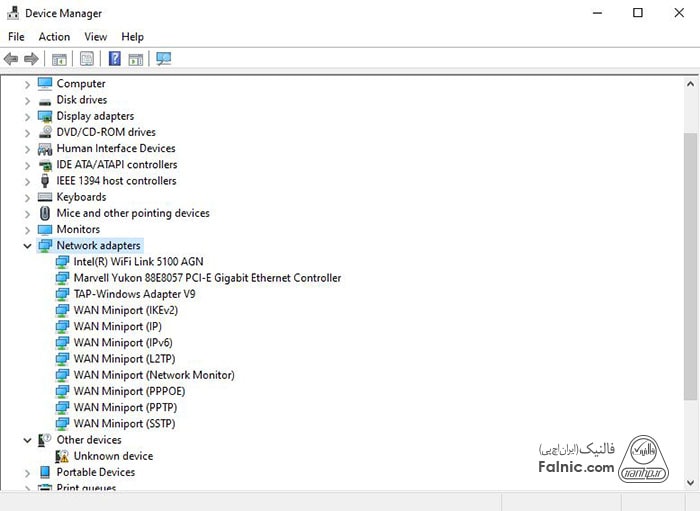700x511 pixels.
Task: Select Marvell Yukon Gigabit Ethernet Controller
Action: [207, 278]
